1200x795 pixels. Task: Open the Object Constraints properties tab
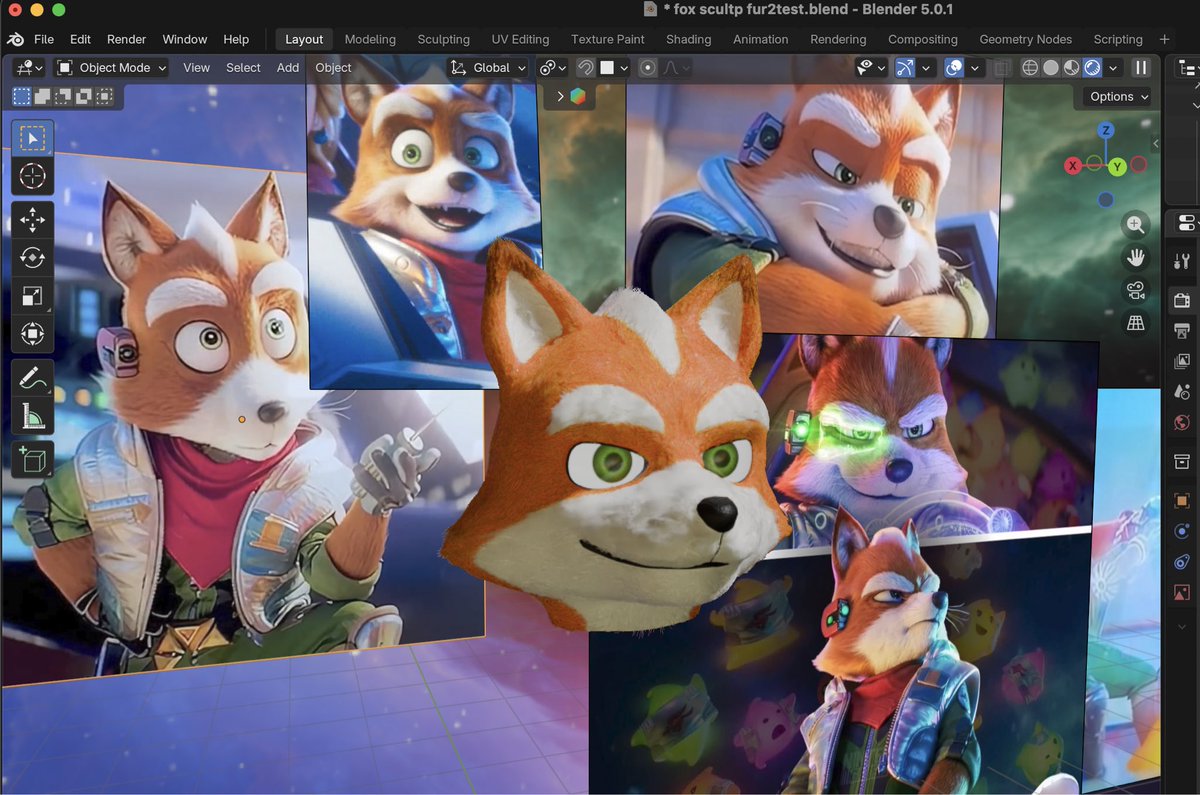(1182, 562)
